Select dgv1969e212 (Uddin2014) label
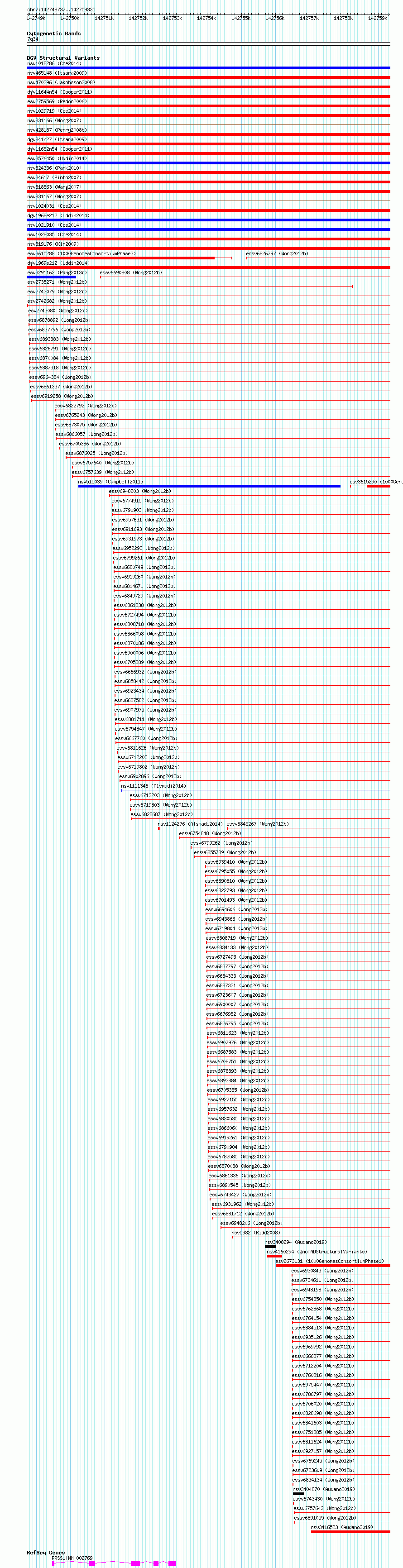 (x=58, y=263)
